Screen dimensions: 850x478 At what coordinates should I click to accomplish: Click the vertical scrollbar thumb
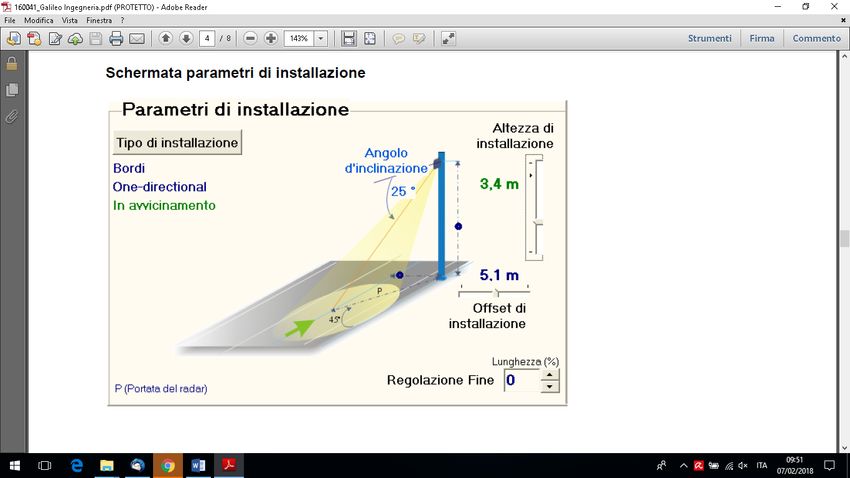(x=843, y=238)
